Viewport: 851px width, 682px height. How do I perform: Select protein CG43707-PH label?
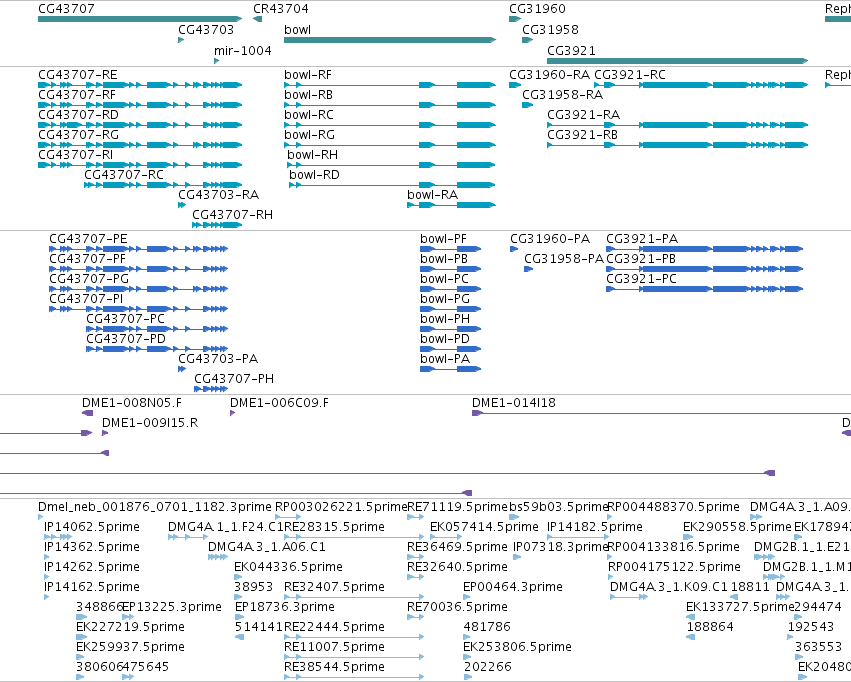click(234, 379)
